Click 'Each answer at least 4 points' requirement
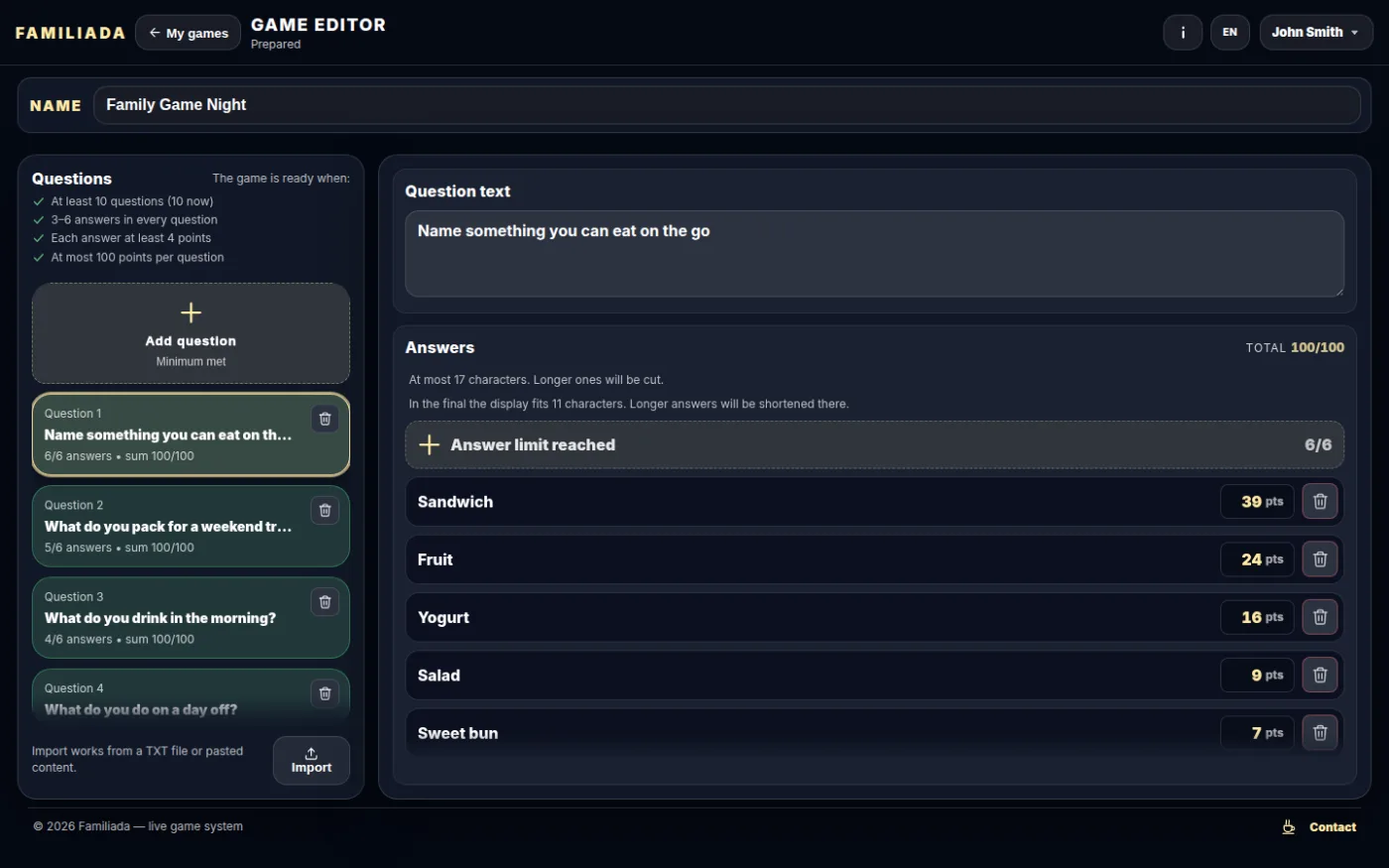 pos(131,238)
